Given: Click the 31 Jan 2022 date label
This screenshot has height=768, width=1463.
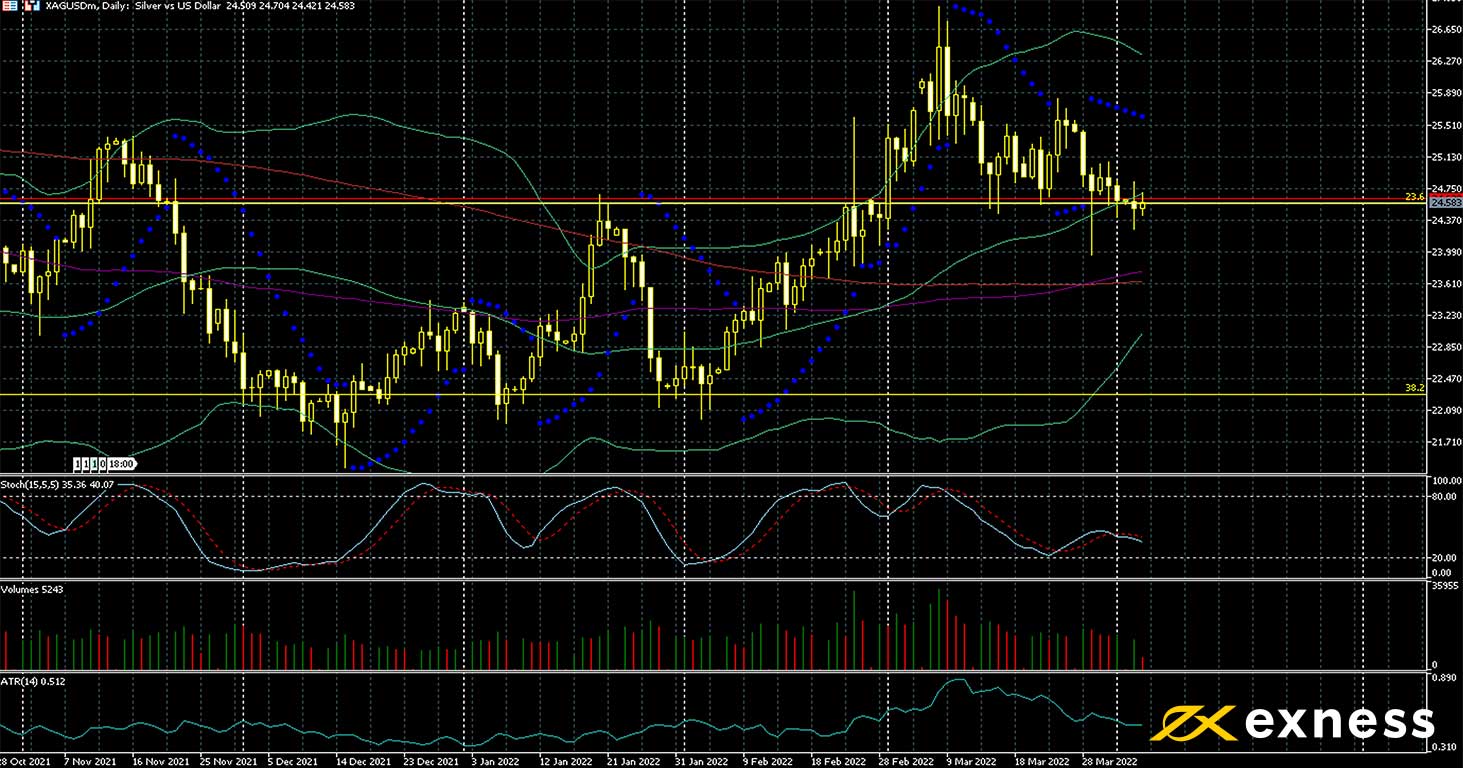Looking at the screenshot, I should [703, 761].
